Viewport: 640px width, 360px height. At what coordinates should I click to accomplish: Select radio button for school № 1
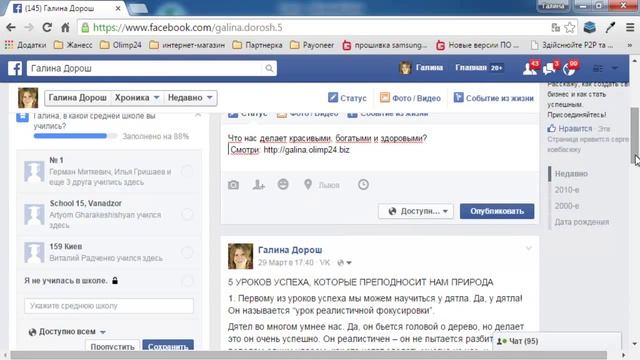click(187, 171)
